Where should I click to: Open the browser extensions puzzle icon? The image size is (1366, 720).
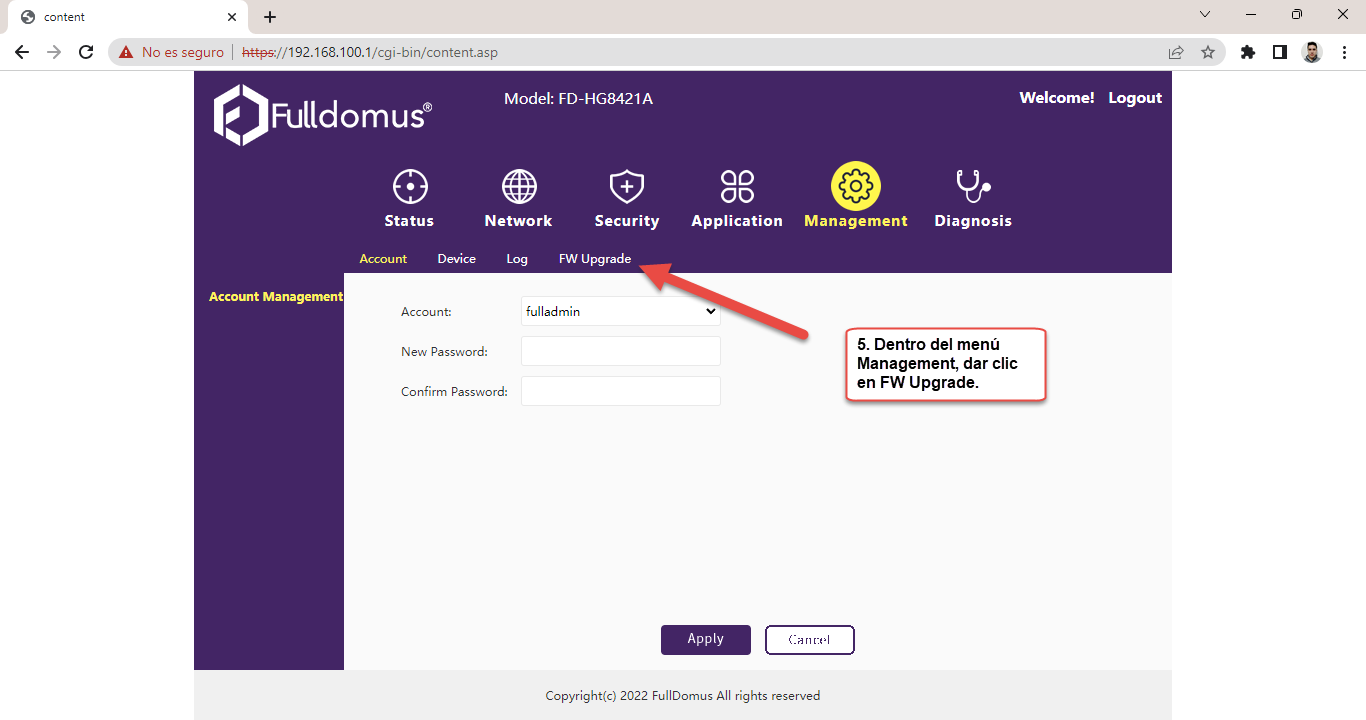pyautogui.click(x=1248, y=52)
